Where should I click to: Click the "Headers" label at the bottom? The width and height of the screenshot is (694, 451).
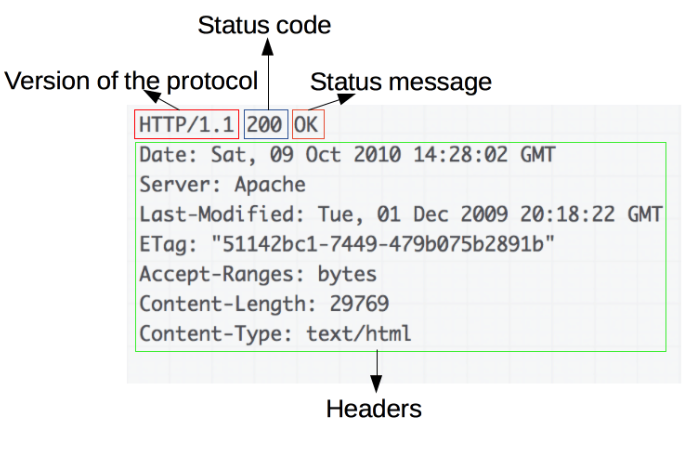coord(374,409)
